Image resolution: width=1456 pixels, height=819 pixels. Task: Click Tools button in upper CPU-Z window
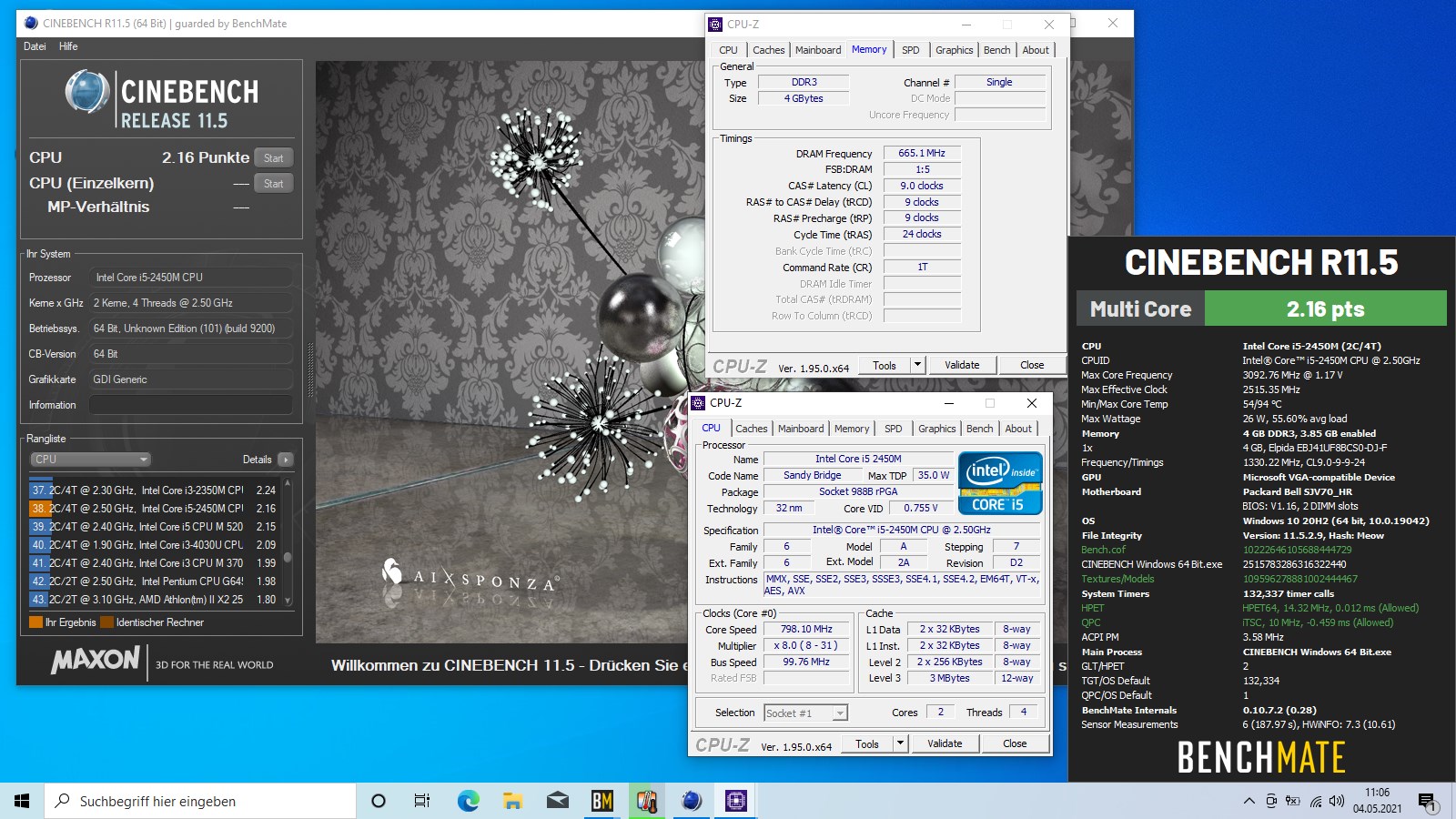pos(885,365)
